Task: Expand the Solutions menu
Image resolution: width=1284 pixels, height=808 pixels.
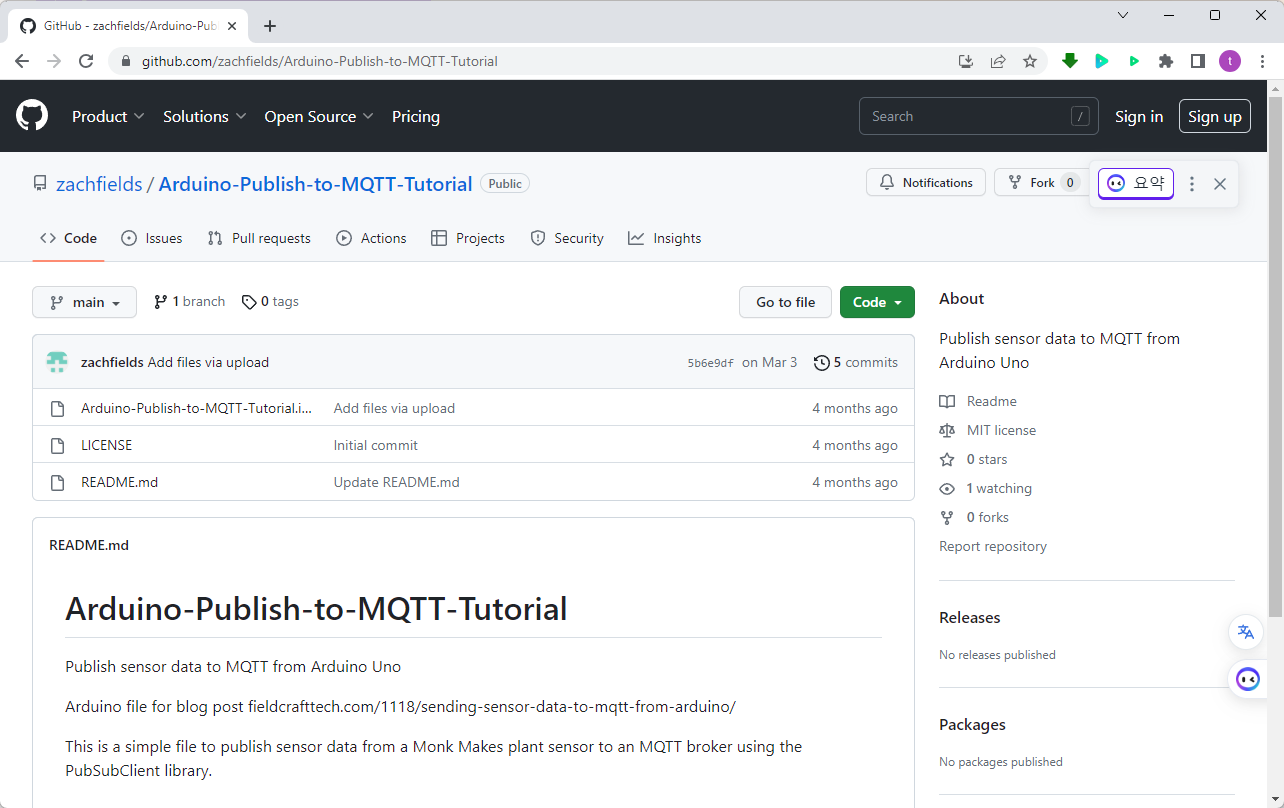Action: point(205,116)
